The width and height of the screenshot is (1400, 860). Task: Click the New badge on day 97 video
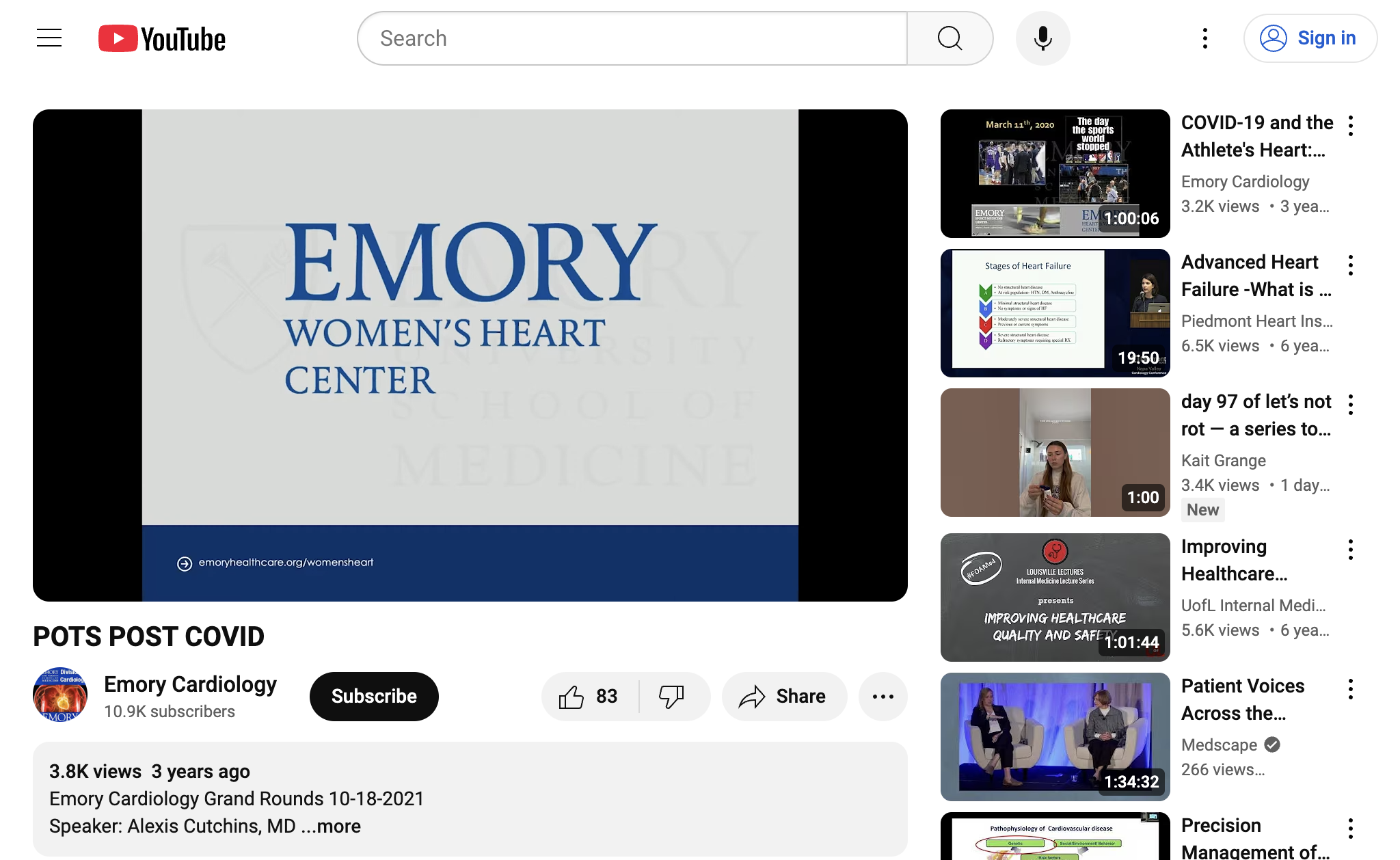tap(1202, 510)
